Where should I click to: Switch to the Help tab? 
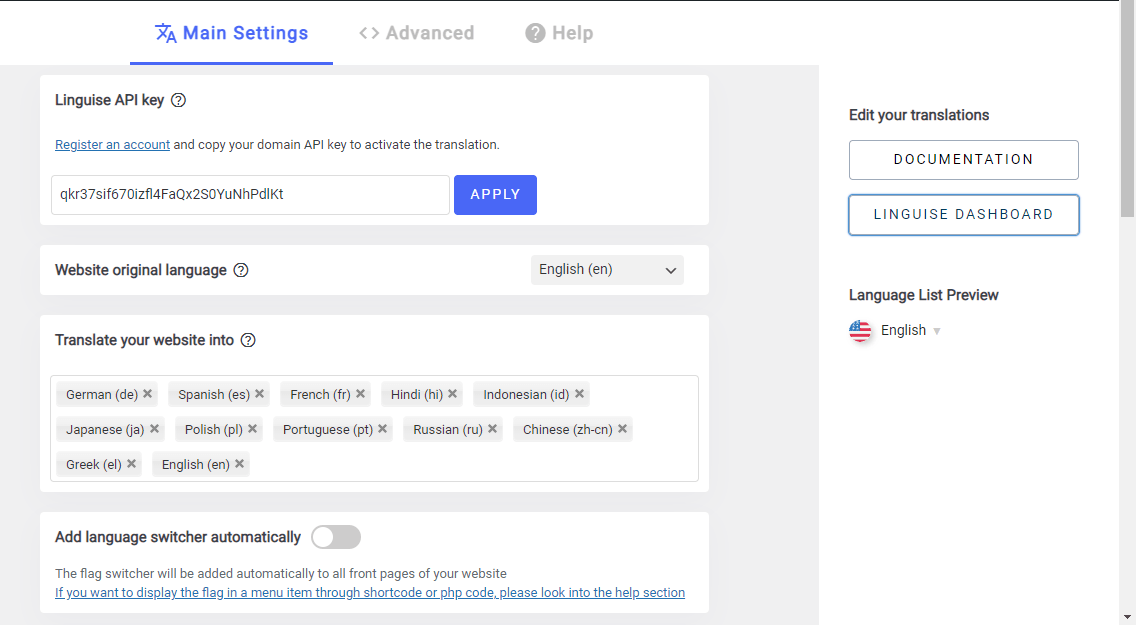point(559,32)
